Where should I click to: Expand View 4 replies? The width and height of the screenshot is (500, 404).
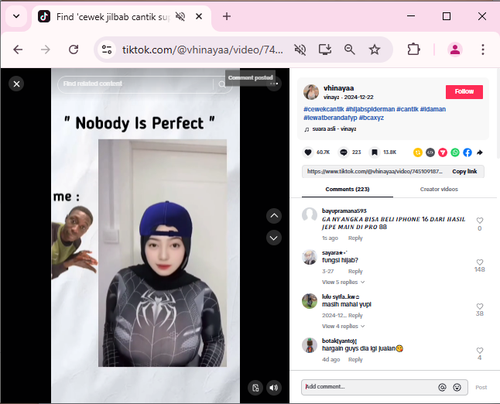tap(343, 326)
